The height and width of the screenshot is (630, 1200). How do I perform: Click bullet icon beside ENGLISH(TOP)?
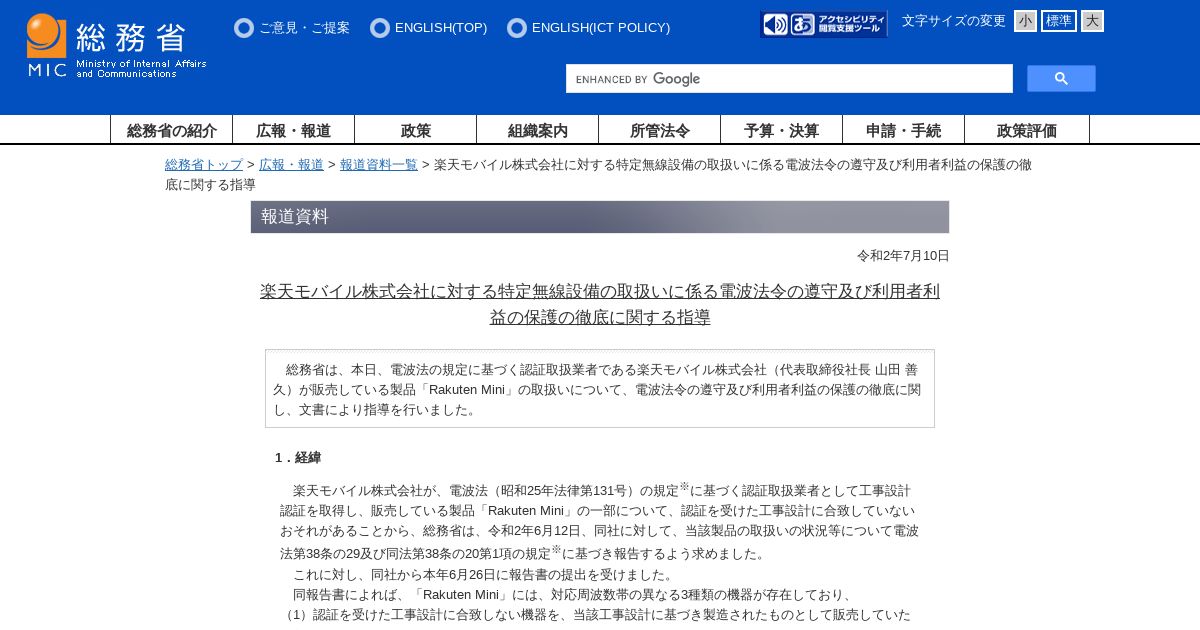(x=380, y=28)
